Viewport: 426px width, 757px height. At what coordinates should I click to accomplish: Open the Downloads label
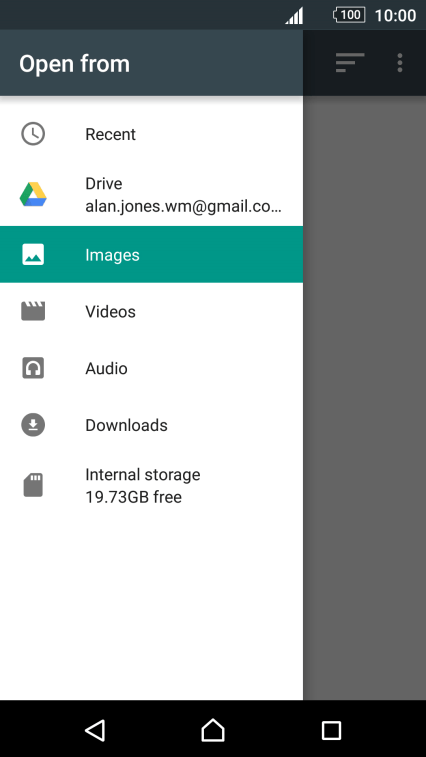[x=127, y=425]
